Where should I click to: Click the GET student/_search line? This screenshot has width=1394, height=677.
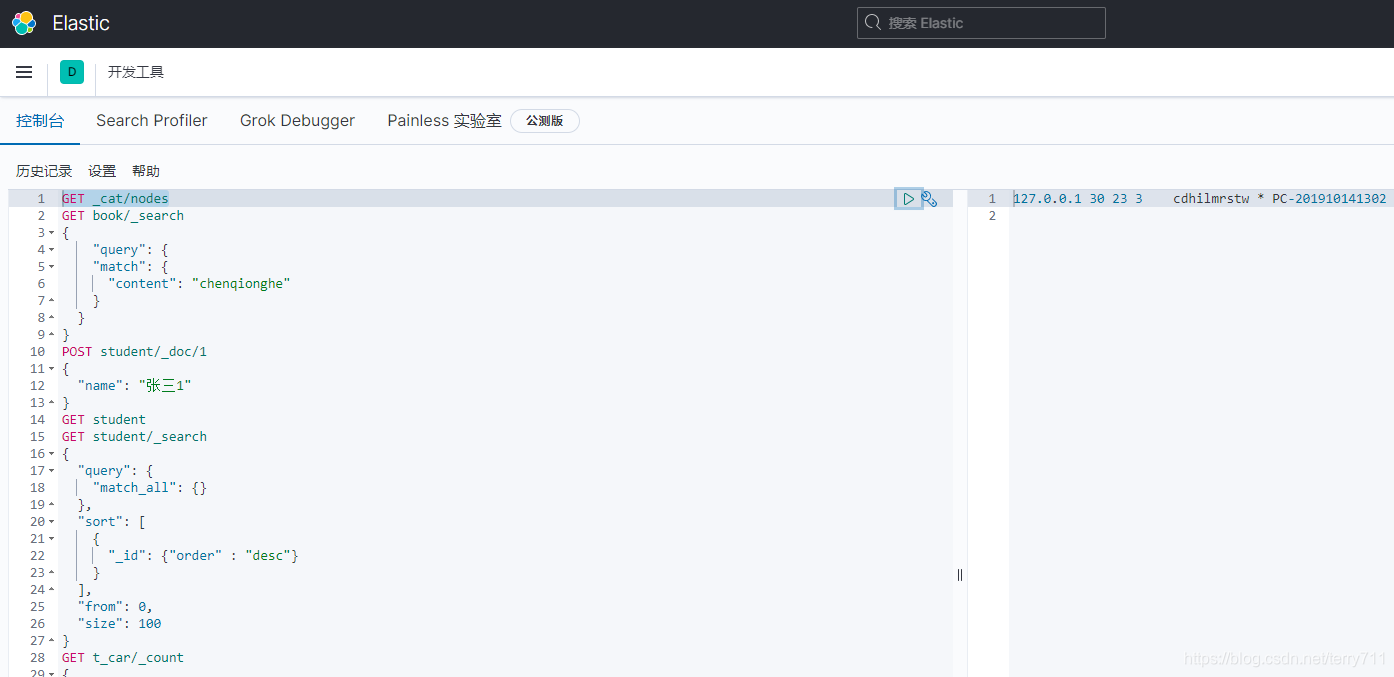pos(135,437)
